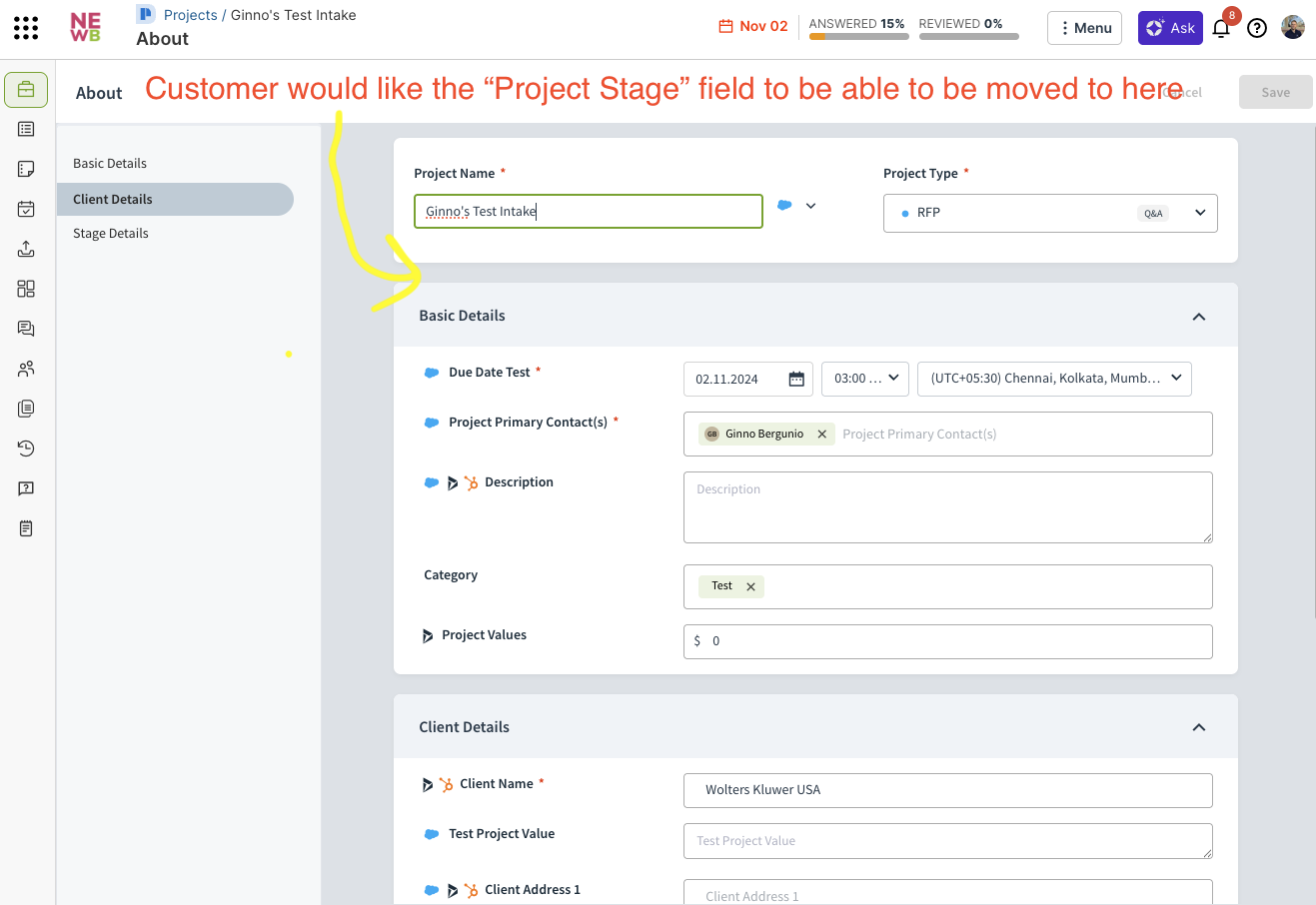Select Stage Details in the left navigation

pyautogui.click(x=111, y=234)
